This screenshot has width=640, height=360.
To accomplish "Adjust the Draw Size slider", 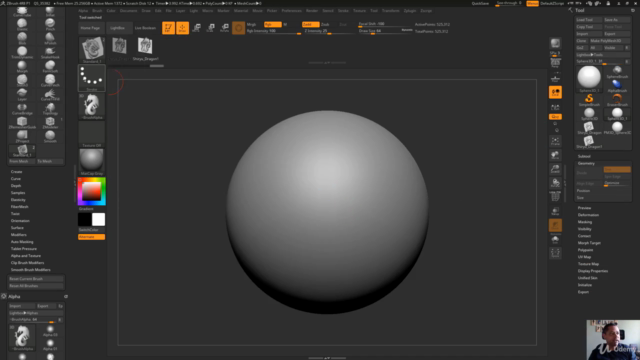I will pyautogui.click(x=385, y=31).
